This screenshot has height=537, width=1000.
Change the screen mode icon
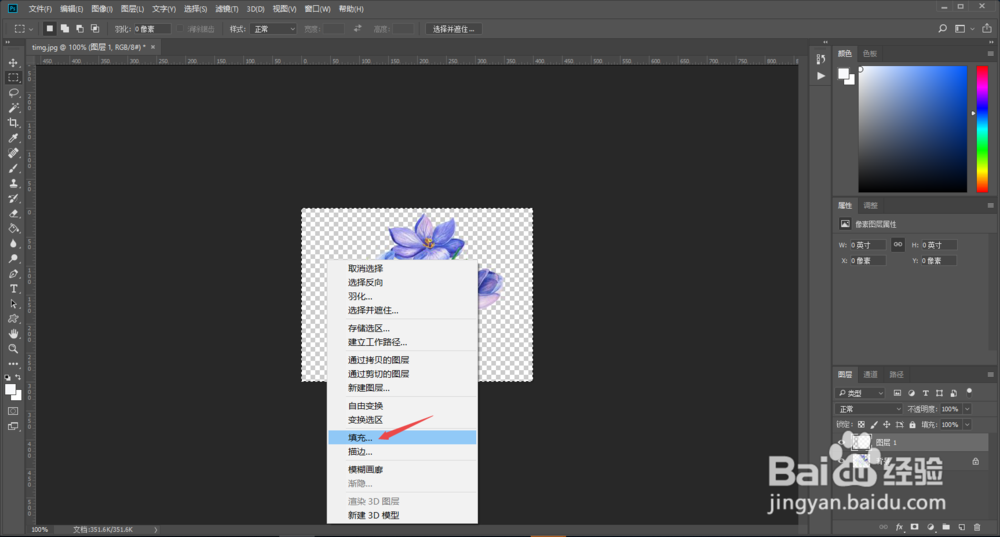click(x=13, y=426)
